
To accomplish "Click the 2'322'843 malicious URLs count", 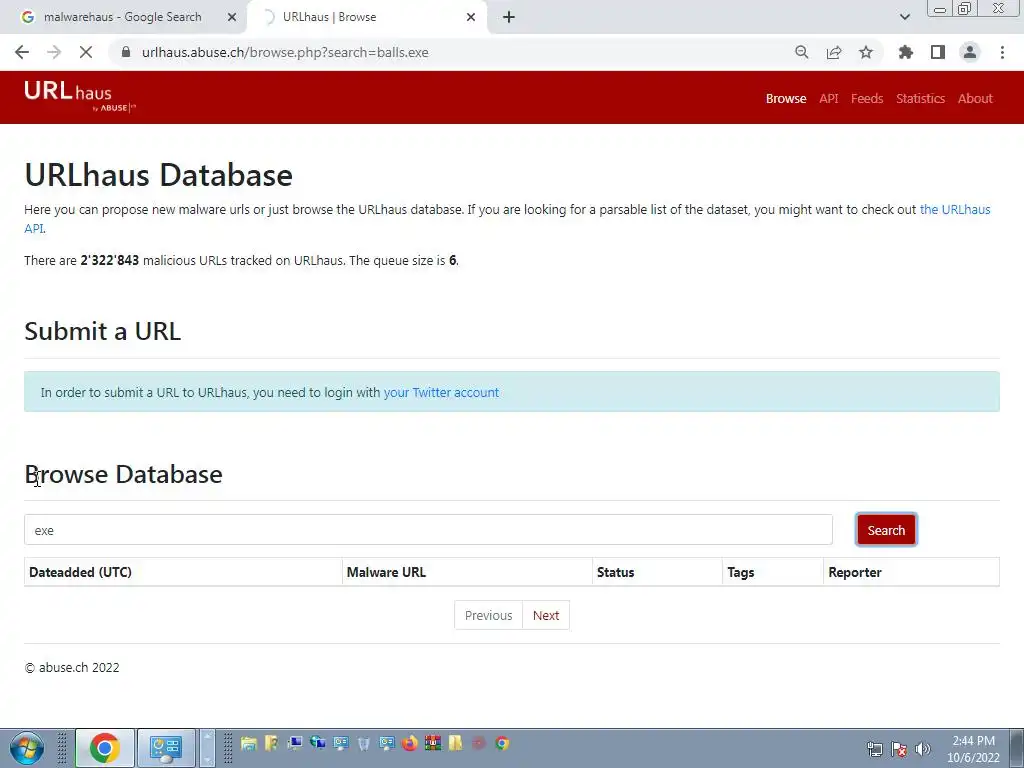I will tap(110, 261).
